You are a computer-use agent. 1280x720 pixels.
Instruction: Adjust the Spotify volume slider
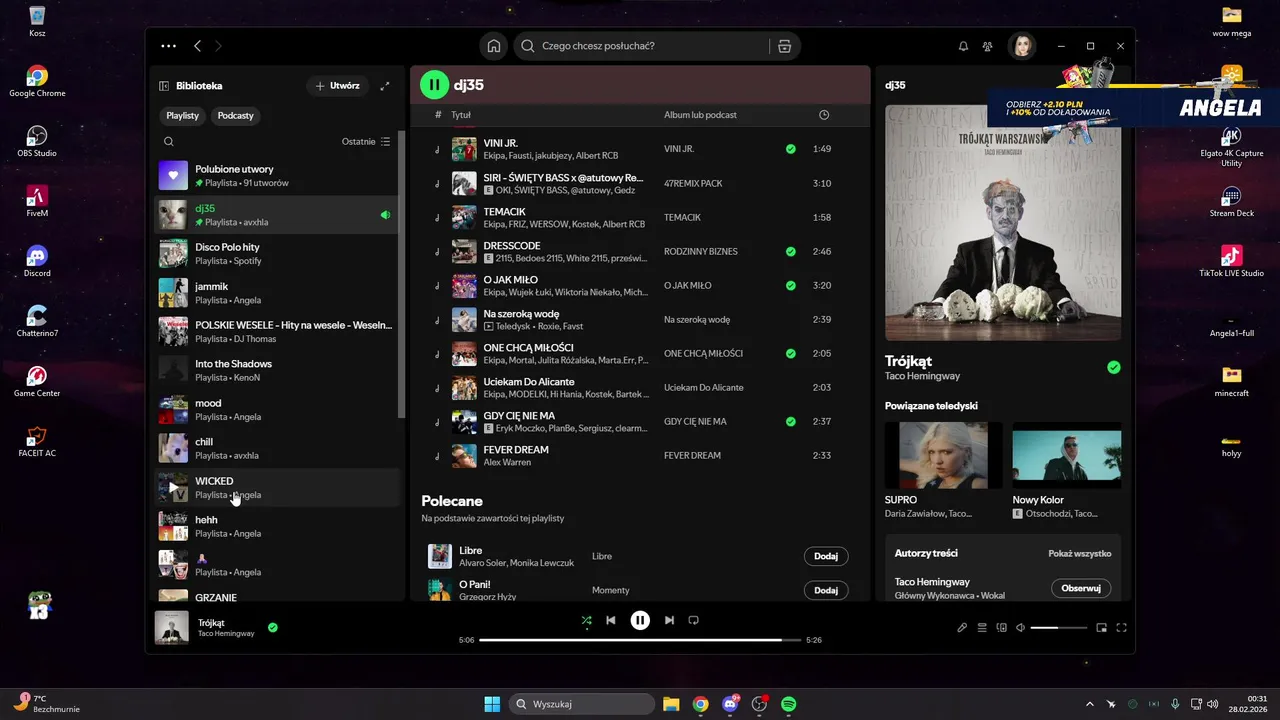(x=1059, y=628)
